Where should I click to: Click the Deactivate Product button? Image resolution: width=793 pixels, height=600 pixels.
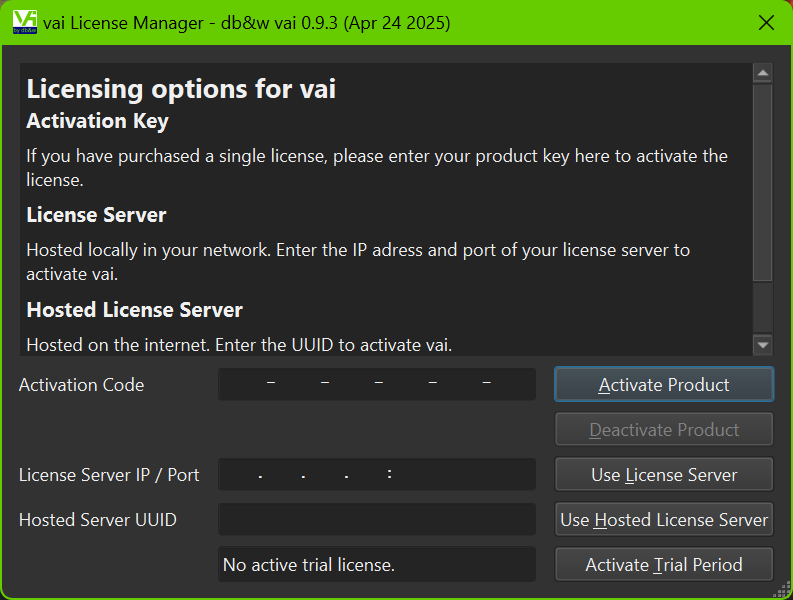[x=664, y=430]
